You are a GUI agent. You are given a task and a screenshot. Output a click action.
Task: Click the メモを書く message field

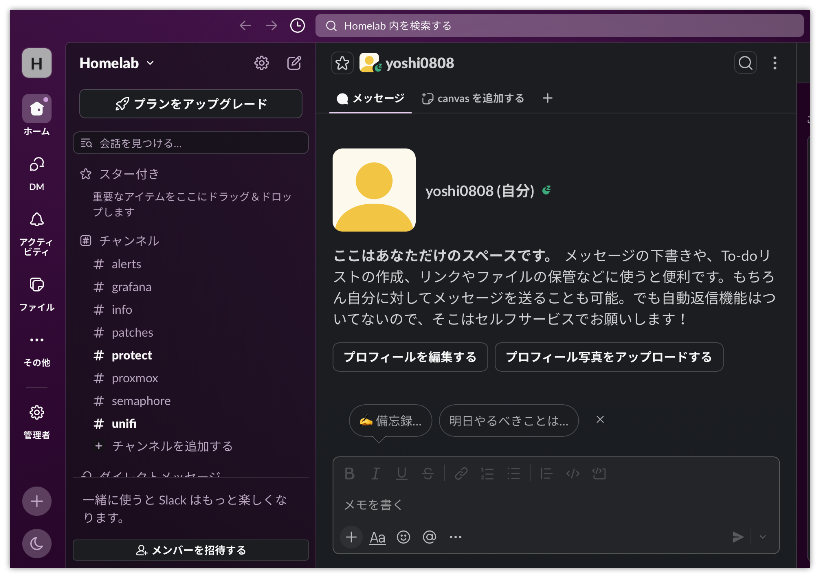coord(556,505)
